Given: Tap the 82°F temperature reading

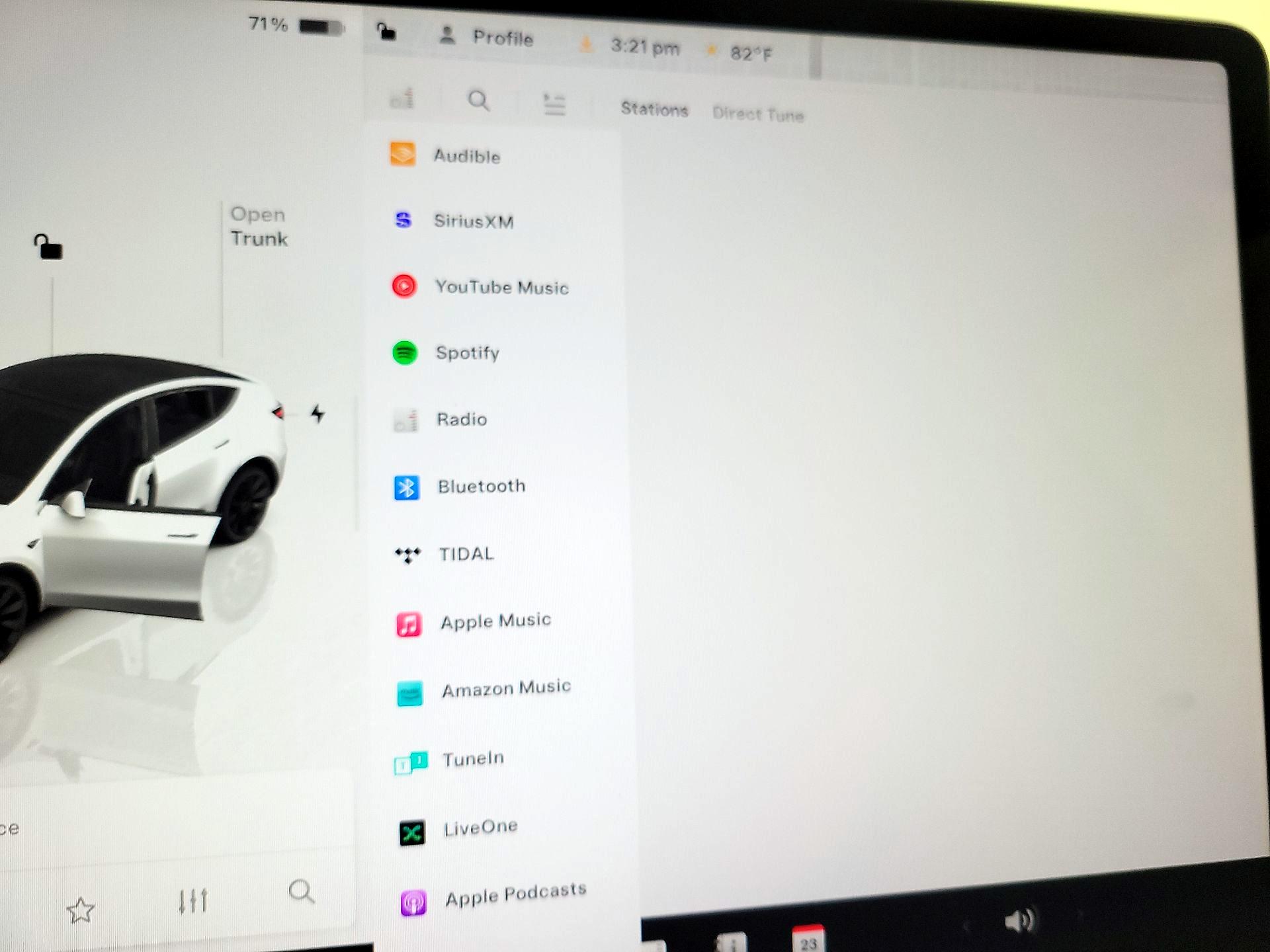Looking at the screenshot, I should click(x=751, y=53).
